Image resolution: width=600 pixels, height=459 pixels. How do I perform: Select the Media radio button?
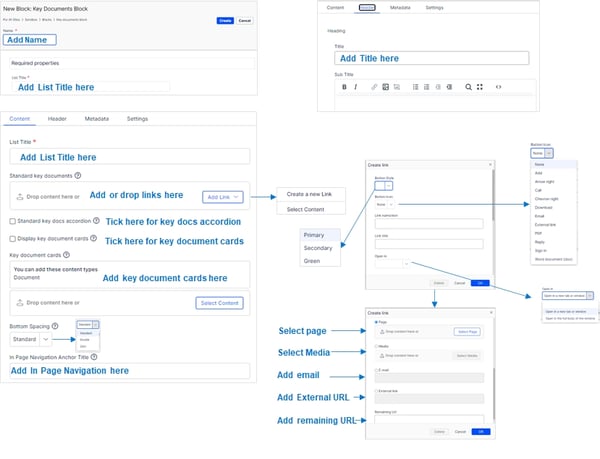coord(377,346)
